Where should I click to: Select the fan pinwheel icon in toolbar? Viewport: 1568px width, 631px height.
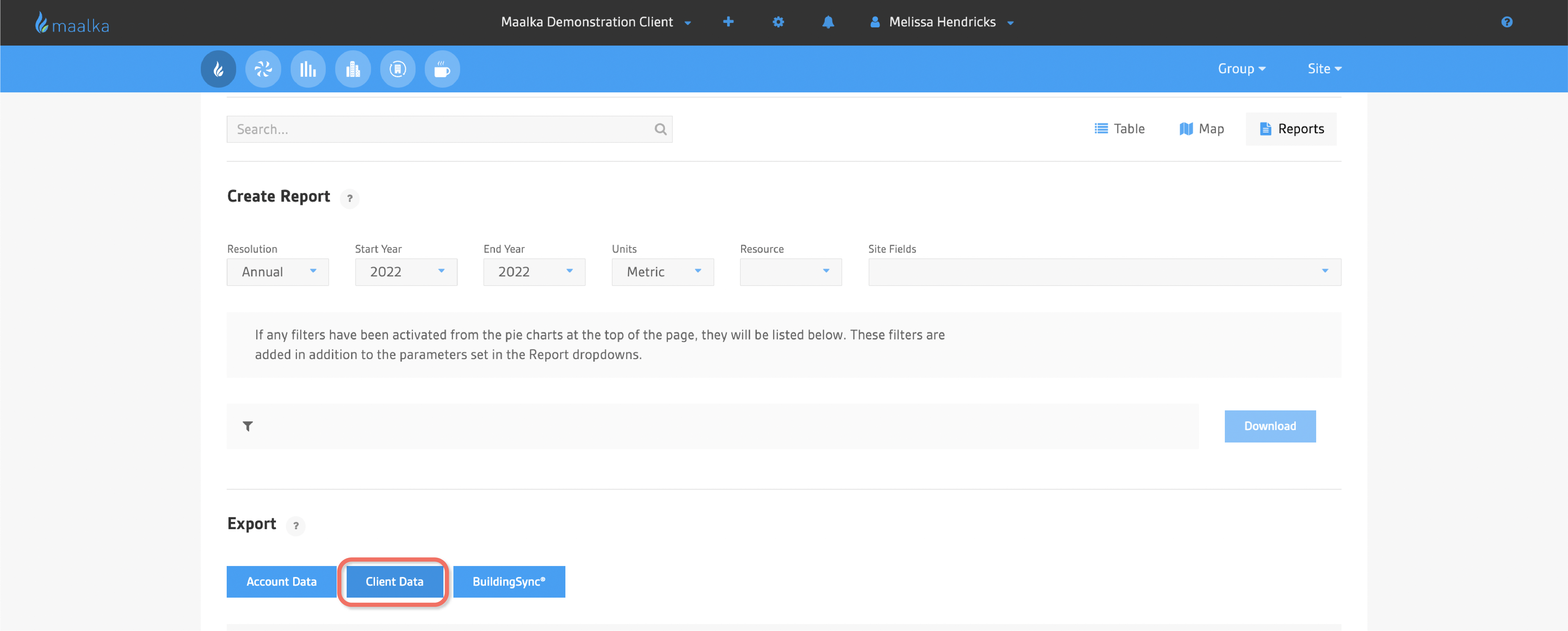(x=263, y=69)
